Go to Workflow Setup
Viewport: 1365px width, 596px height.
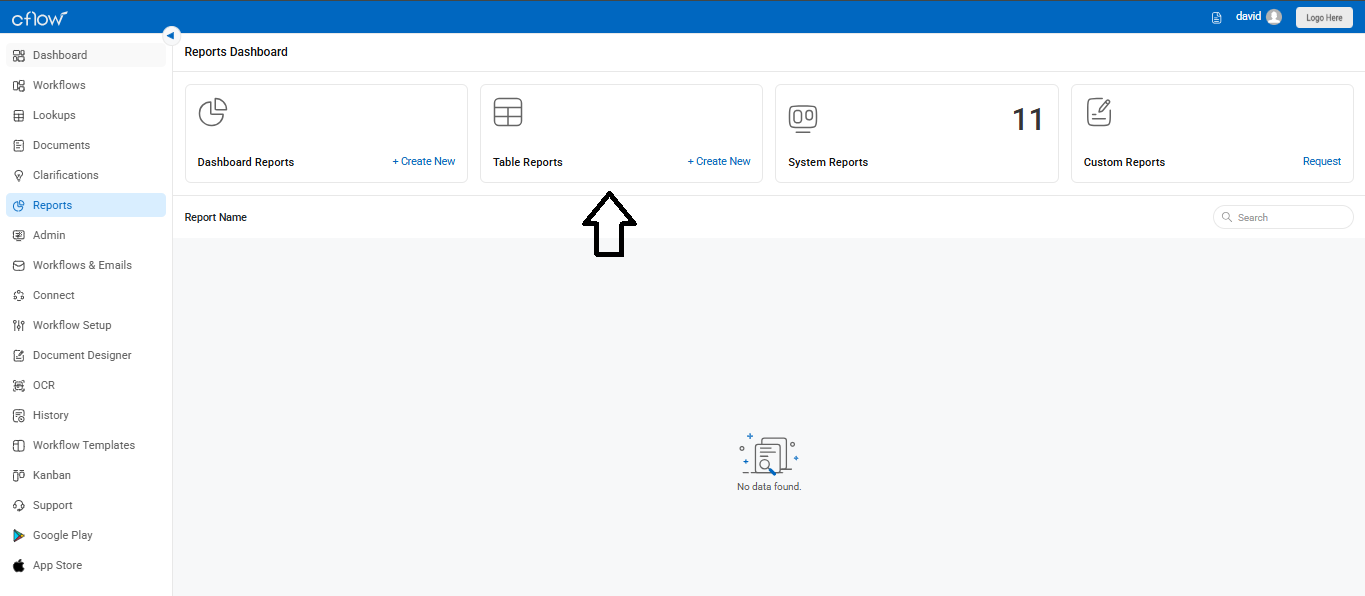(86, 325)
